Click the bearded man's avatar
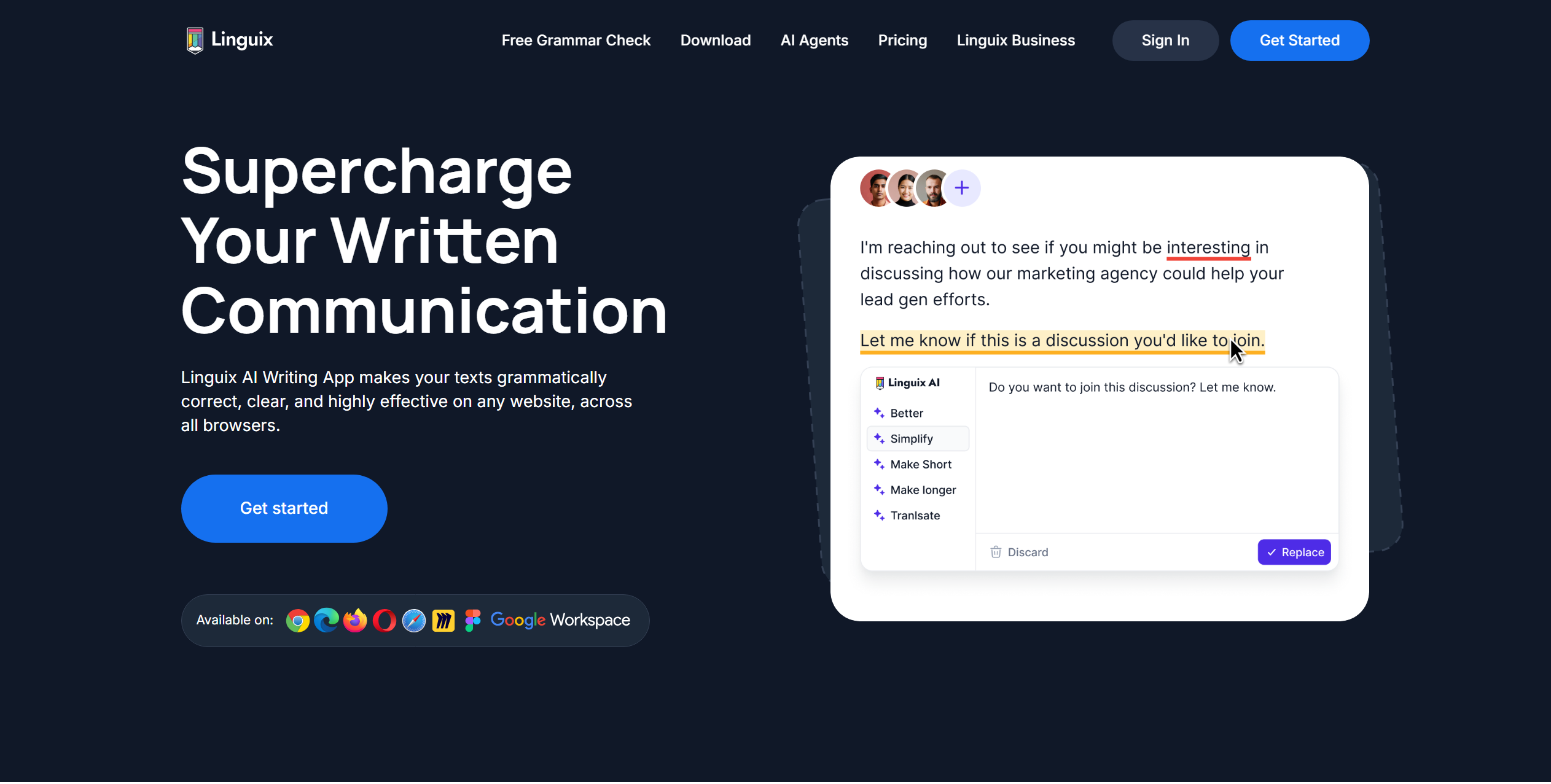1551x784 pixels. (933, 188)
